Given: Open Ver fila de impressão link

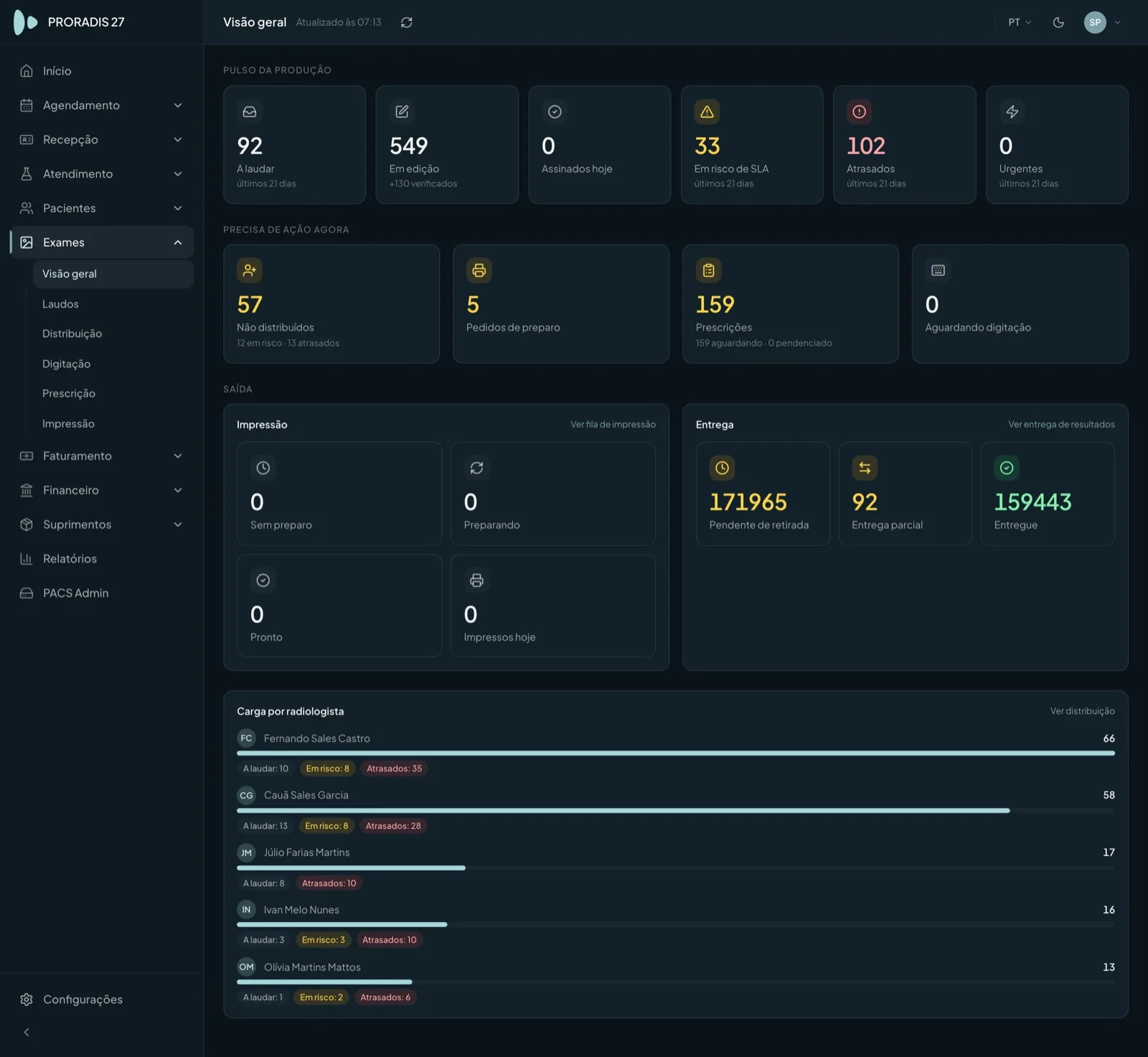Looking at the screenshot, I should click(613, 425).
